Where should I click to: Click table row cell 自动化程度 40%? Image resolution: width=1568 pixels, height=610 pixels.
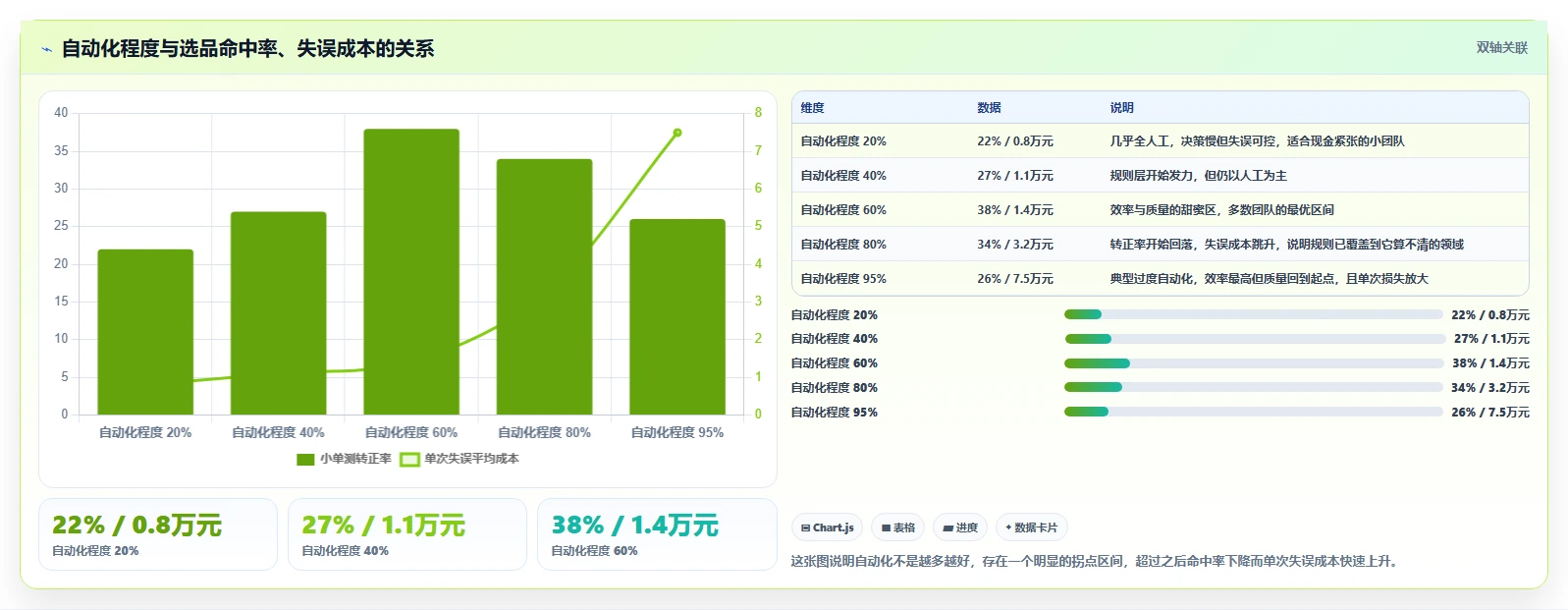click(843, 176)
